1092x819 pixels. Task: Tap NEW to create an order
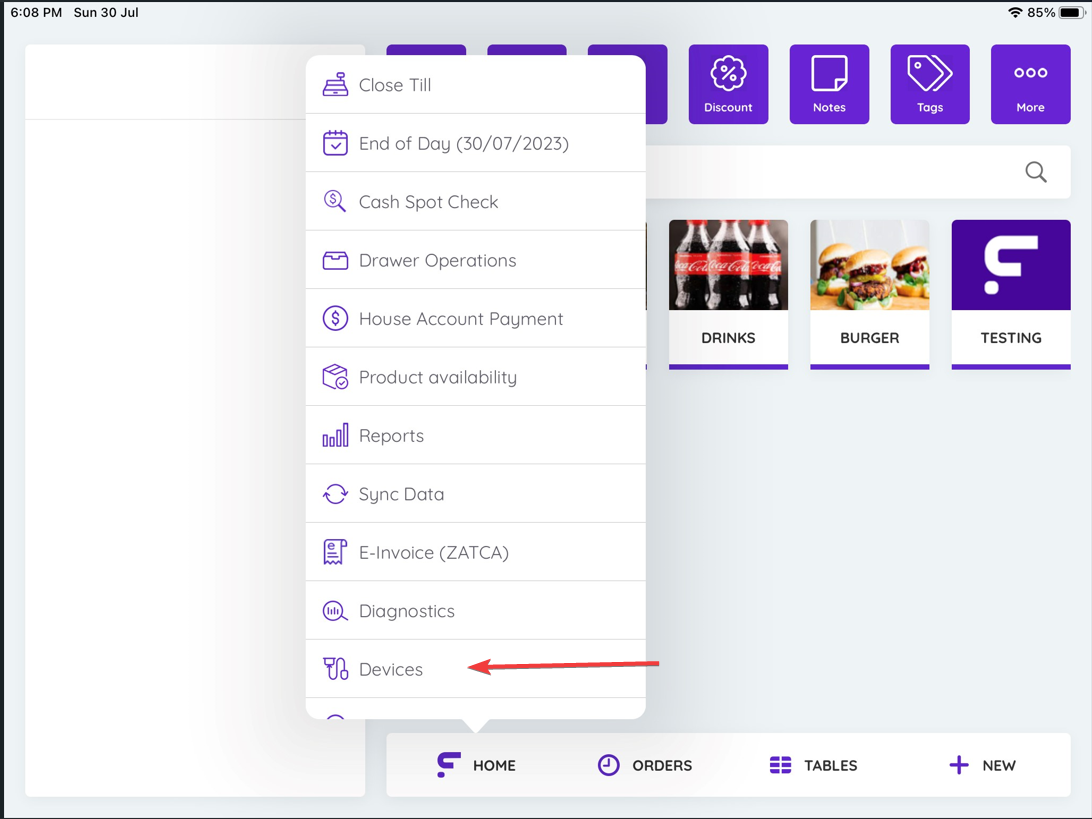(983, 765)
